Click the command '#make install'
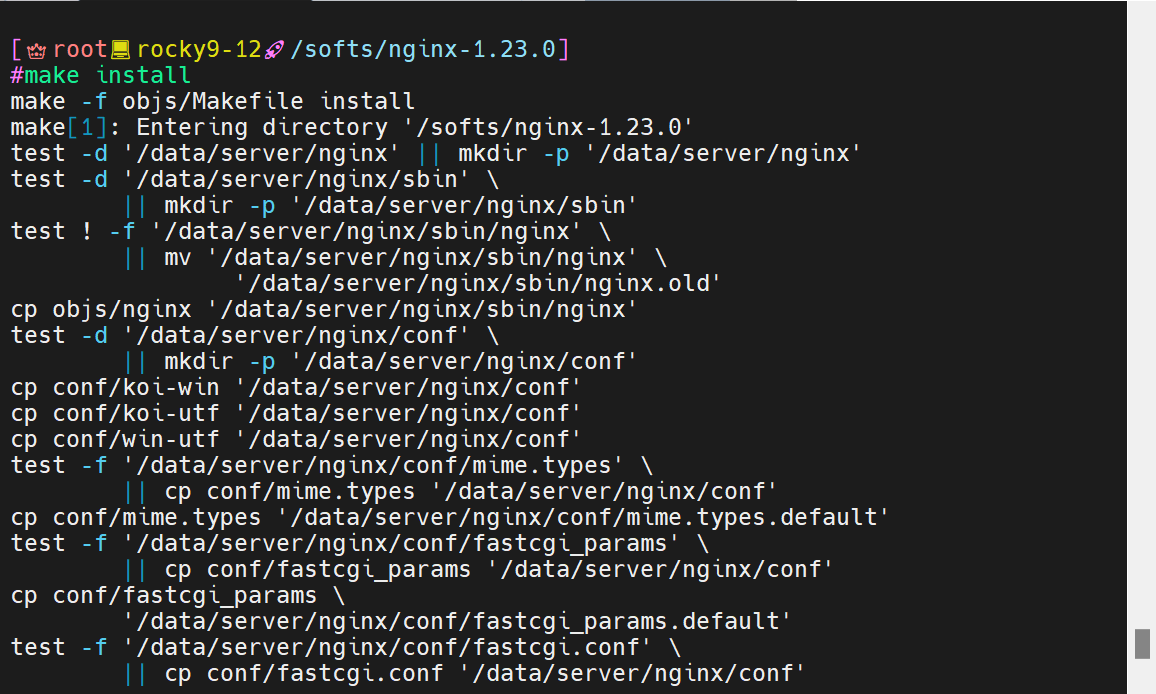This screenshot has height=694, width=1156. (100, 75)
